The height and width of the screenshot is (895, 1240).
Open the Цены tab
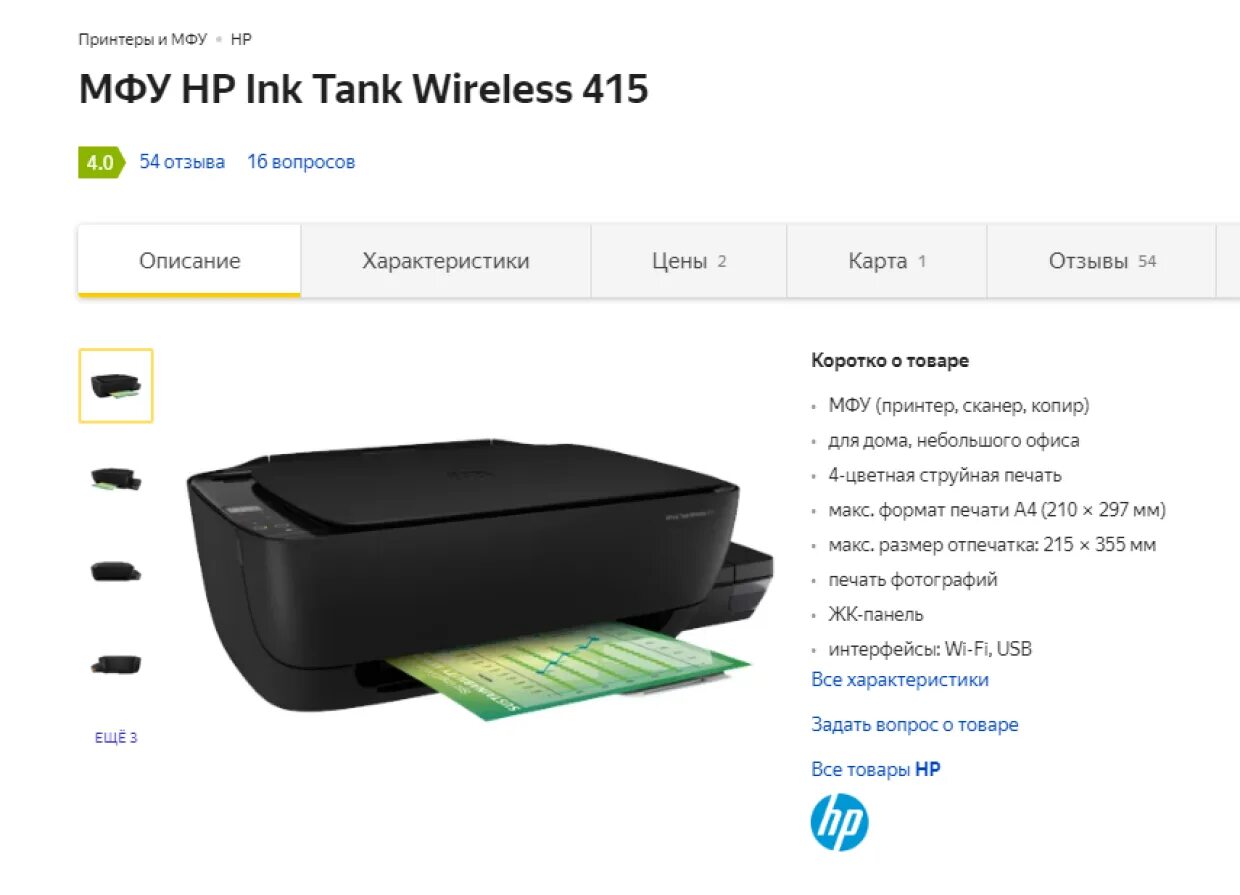689,261
